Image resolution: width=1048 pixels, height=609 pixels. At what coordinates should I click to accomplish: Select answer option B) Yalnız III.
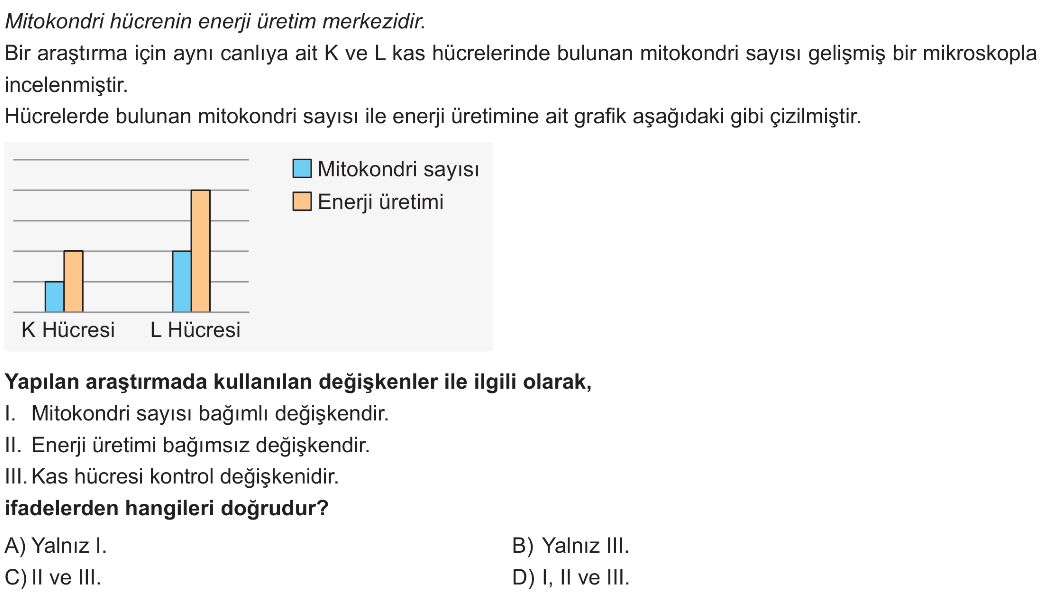click(571, 546)
